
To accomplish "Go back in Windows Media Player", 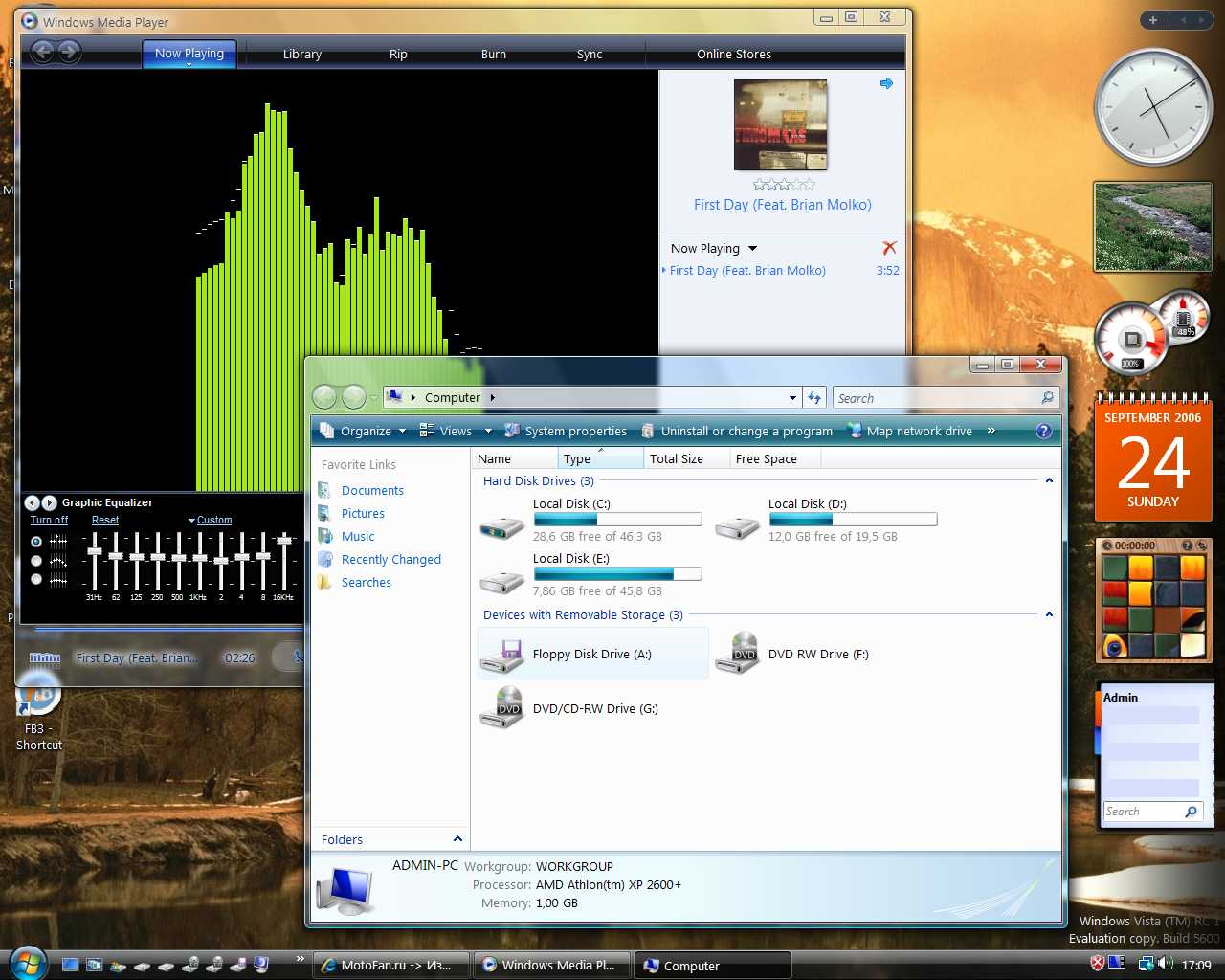I will (x=43, y=53).
